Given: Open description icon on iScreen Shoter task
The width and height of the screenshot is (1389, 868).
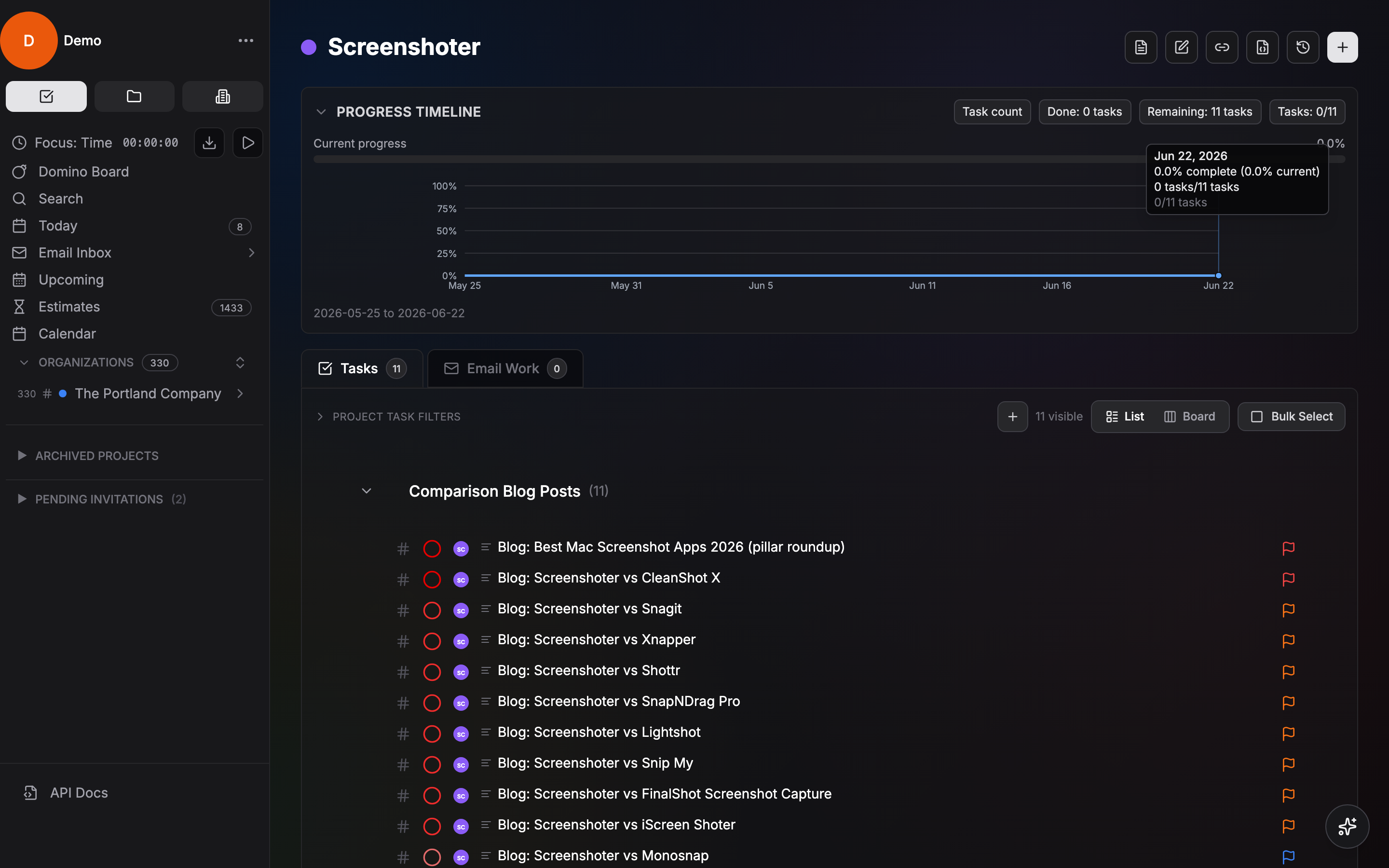Looking at the screenshot, I should point(486,825).
